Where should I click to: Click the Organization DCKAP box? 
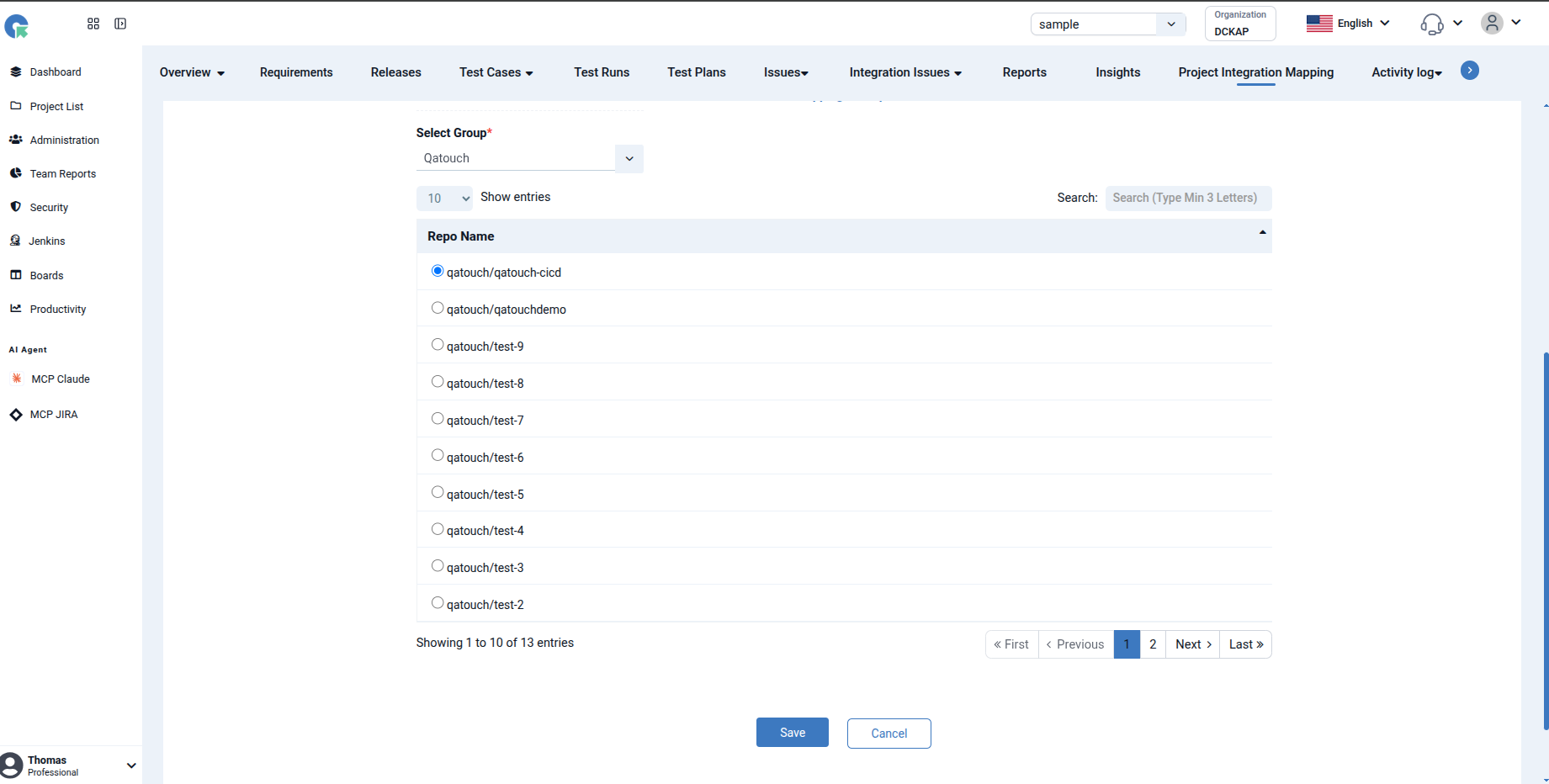pos(1240,24)
